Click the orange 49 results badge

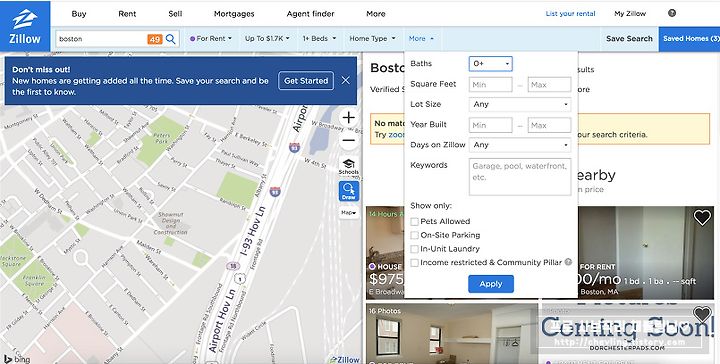click(155, 39)
